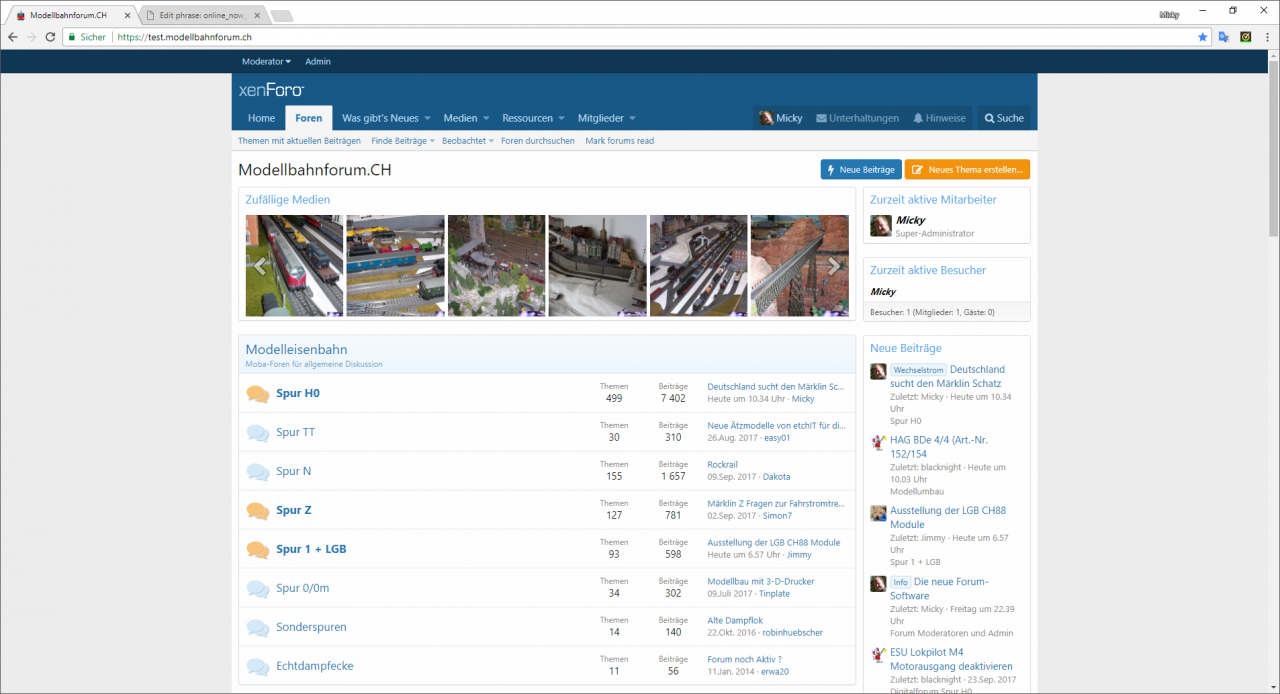Click the secure padlock icon in address bar
Image resolution: width=1280 pixels, height=694 pixels.
pyautogui.click(x=71, y=37)
